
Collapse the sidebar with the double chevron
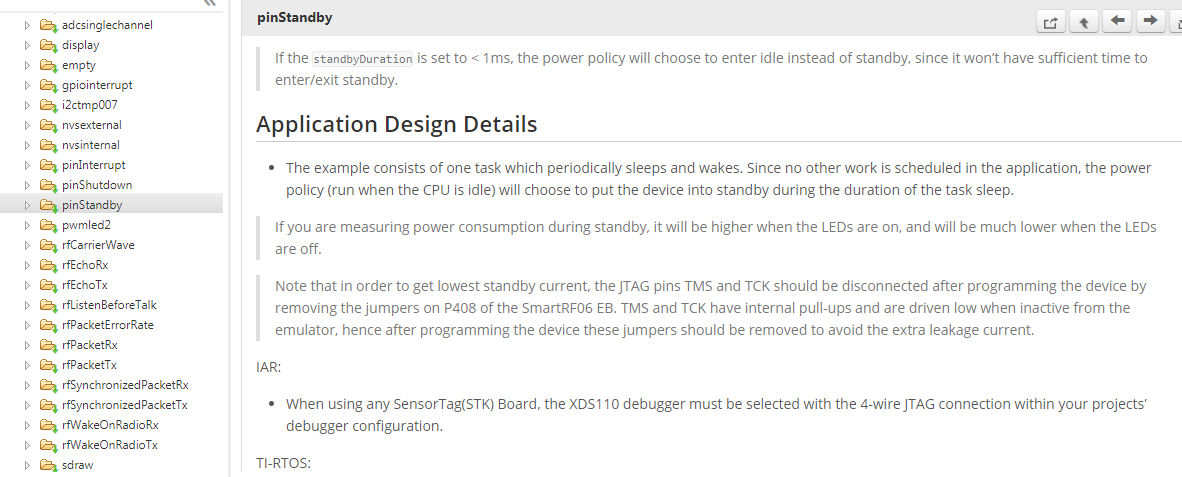(209, 3)
